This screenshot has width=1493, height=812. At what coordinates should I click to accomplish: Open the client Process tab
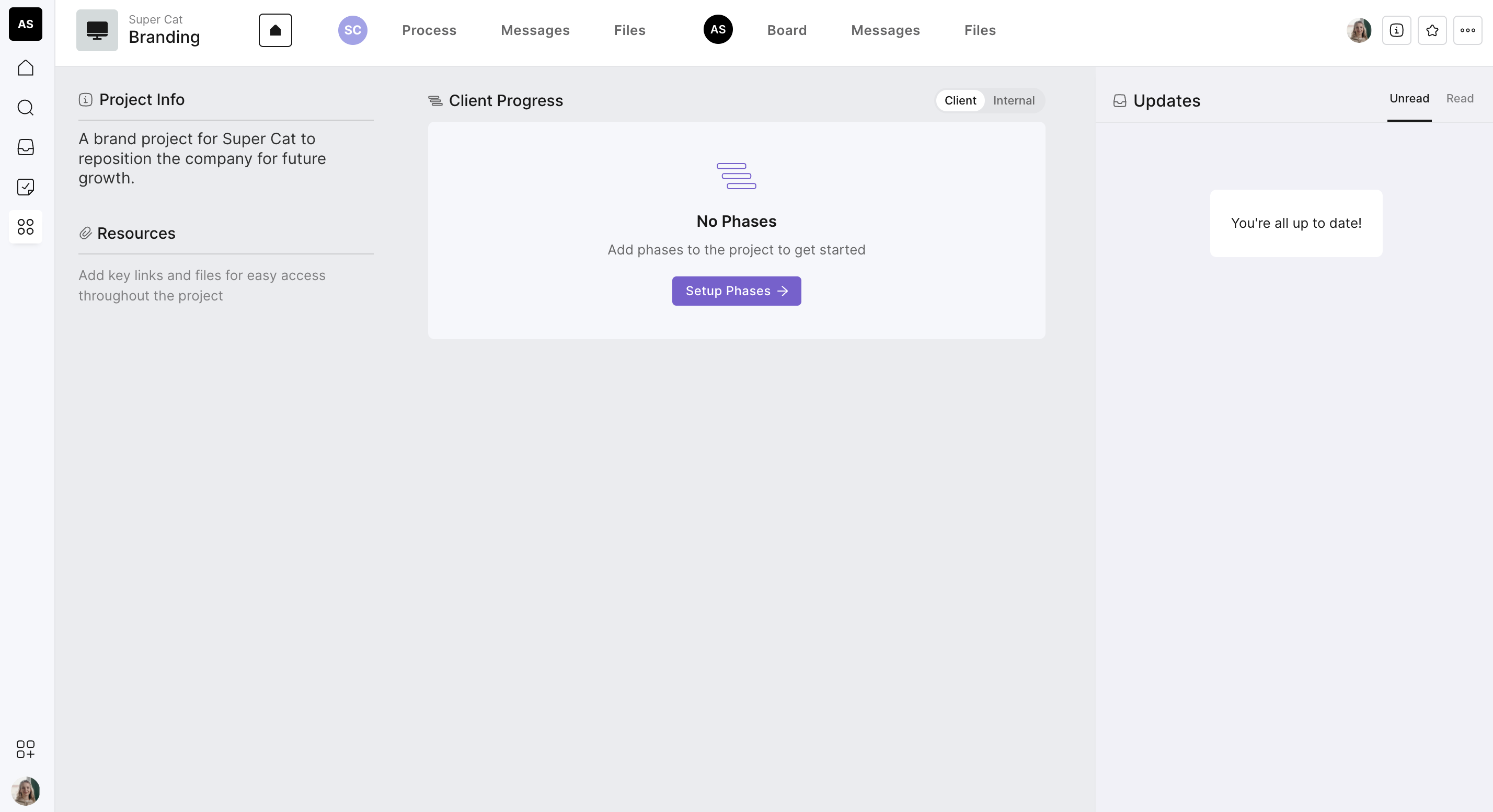point(429,30)
